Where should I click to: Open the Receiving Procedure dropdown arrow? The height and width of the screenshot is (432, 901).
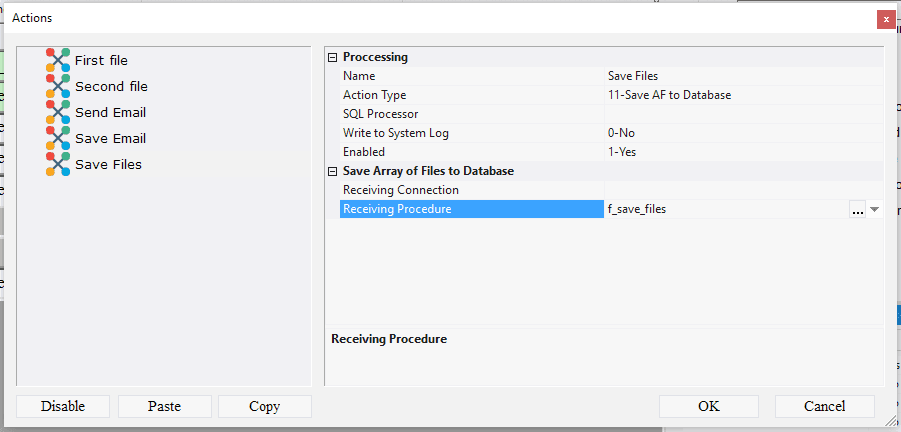(x=874, y=210)
